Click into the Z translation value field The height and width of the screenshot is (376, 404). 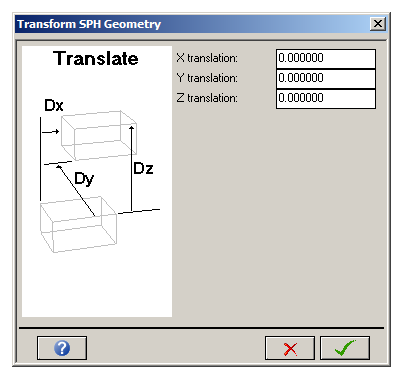click(x=326, y=99)
